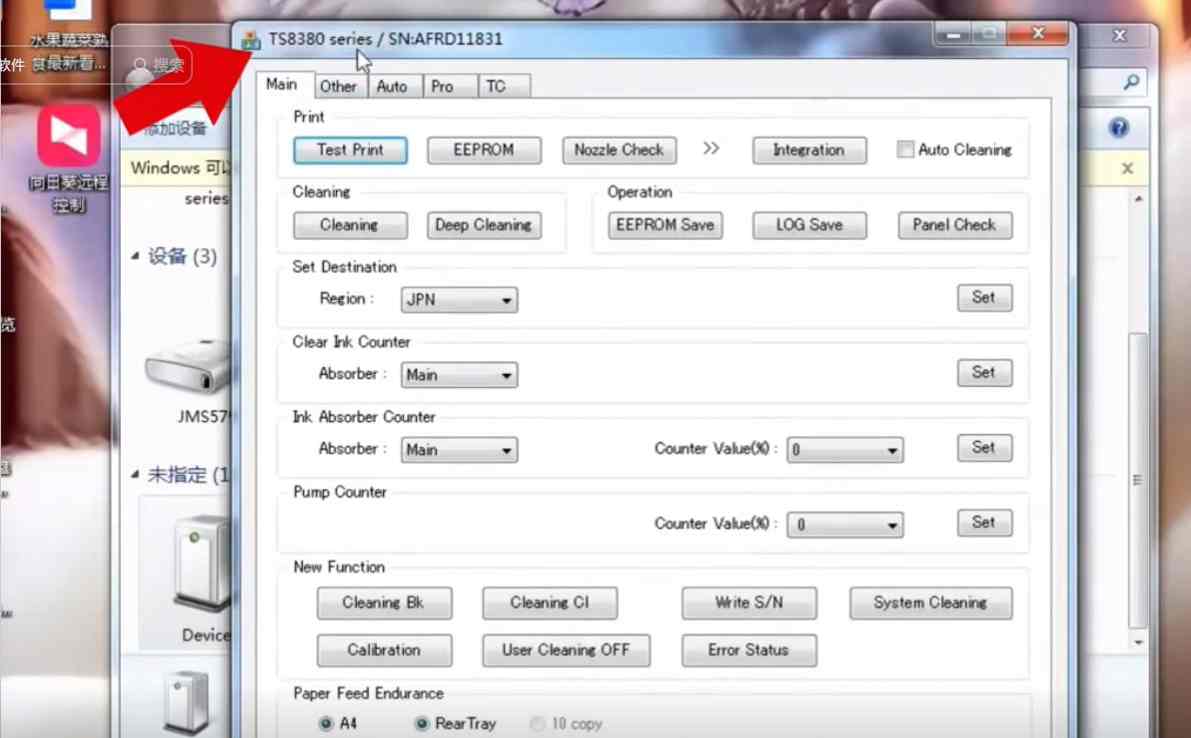Click the blue help question mark icon
This screenshot has width=1191, height=738.
[x=1119, y=128]
